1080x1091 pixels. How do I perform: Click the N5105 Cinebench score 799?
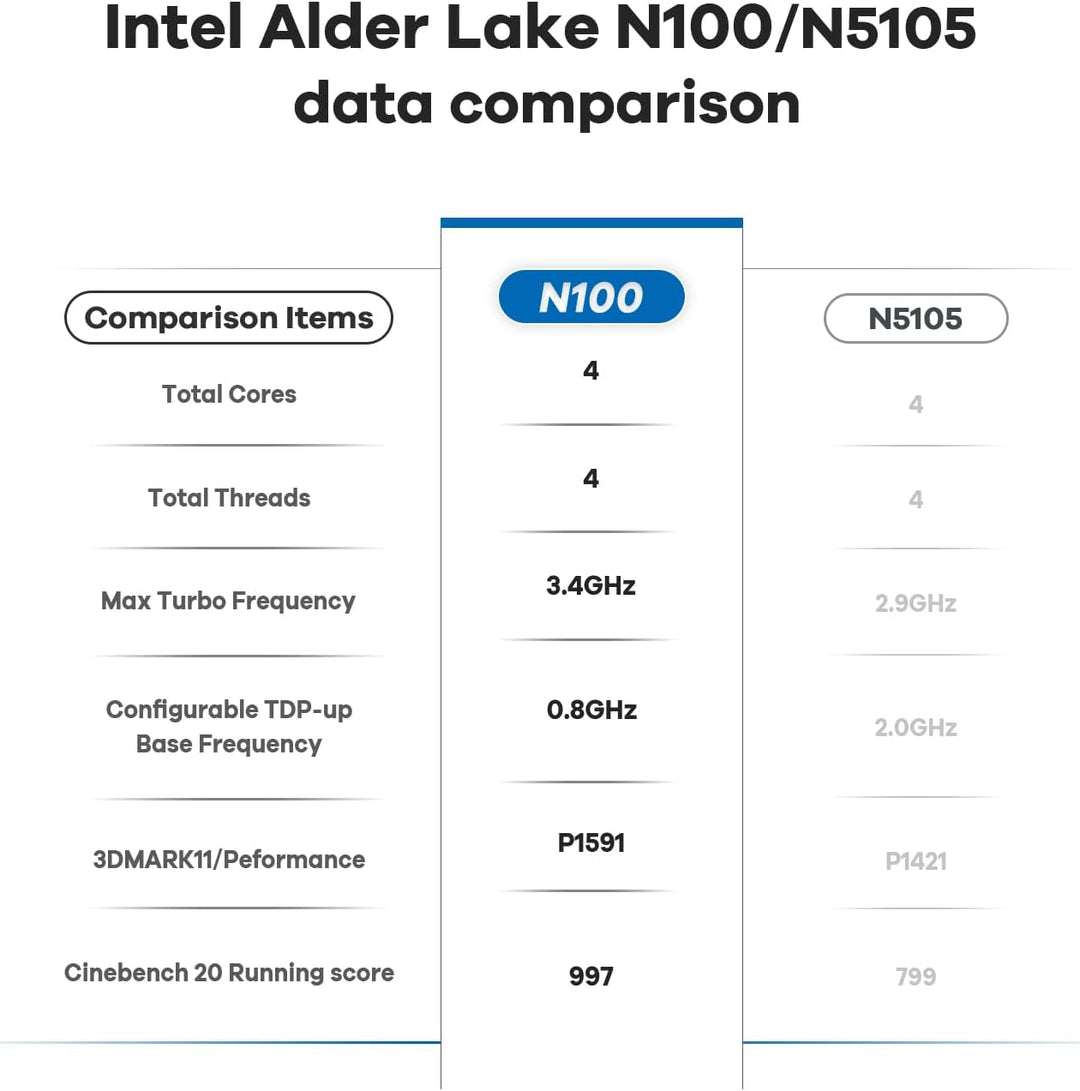(x=916, y=977)
